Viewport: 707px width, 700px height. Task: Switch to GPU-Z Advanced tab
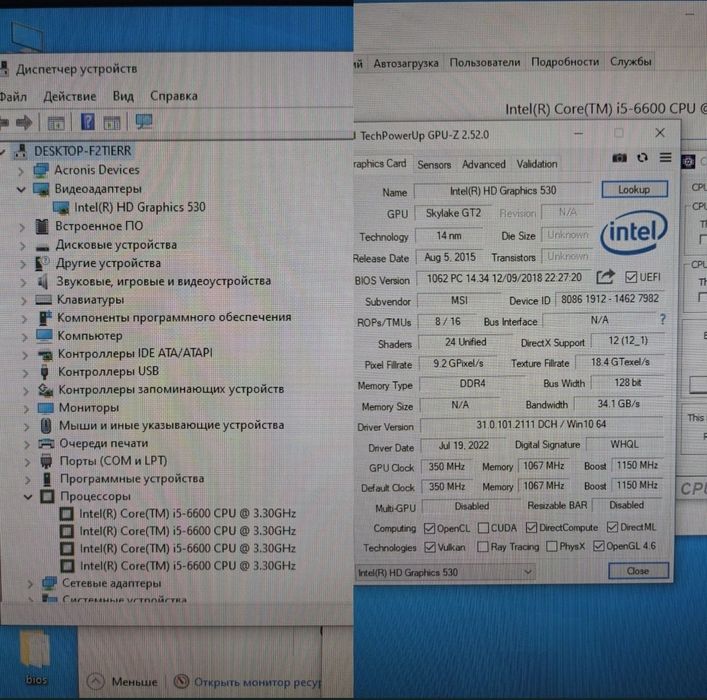click(x=483, y=164)
